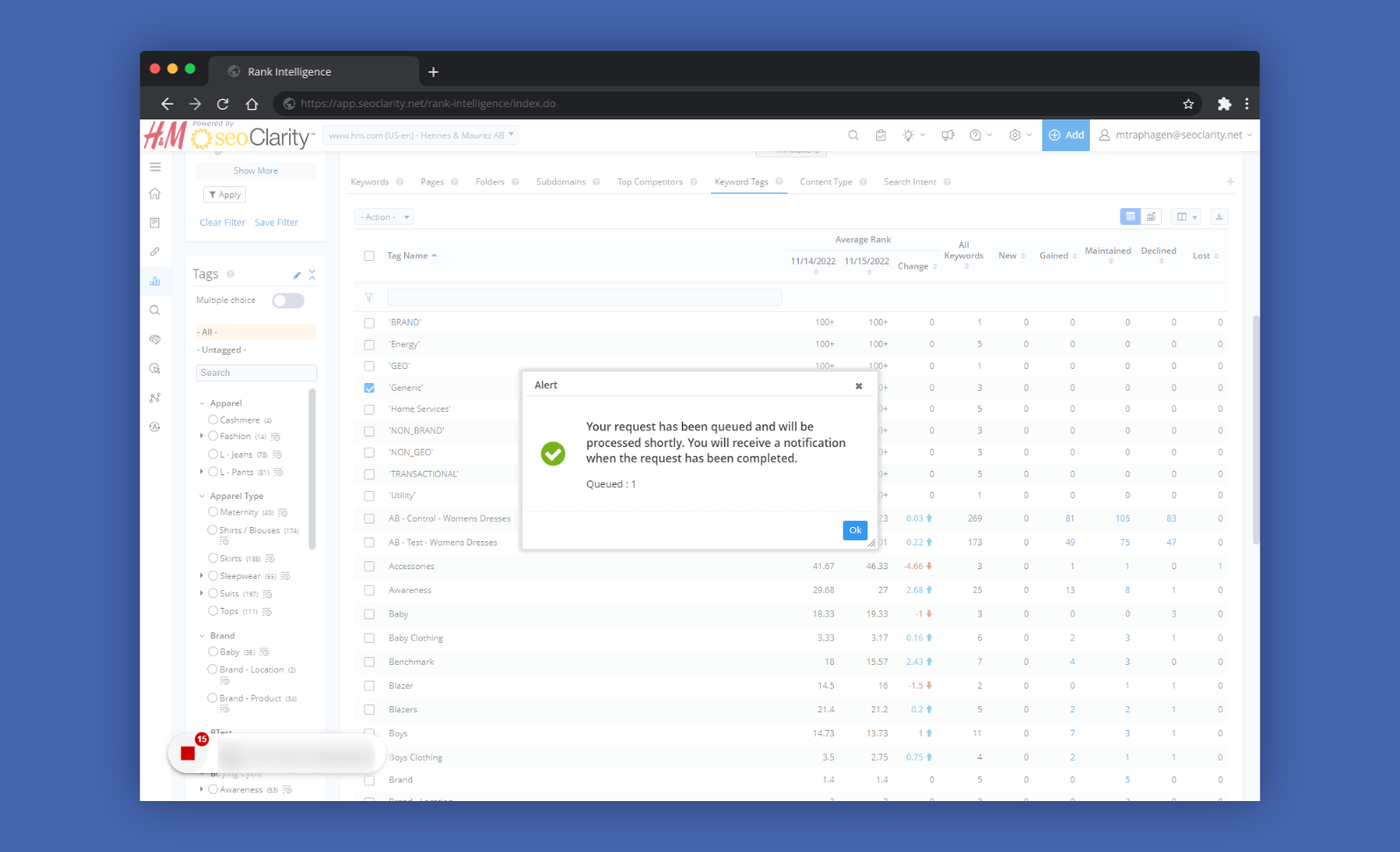Viewport: 1400px width, 852px height.
Task: Switch to the Pages tab
Action: [432, 182]
